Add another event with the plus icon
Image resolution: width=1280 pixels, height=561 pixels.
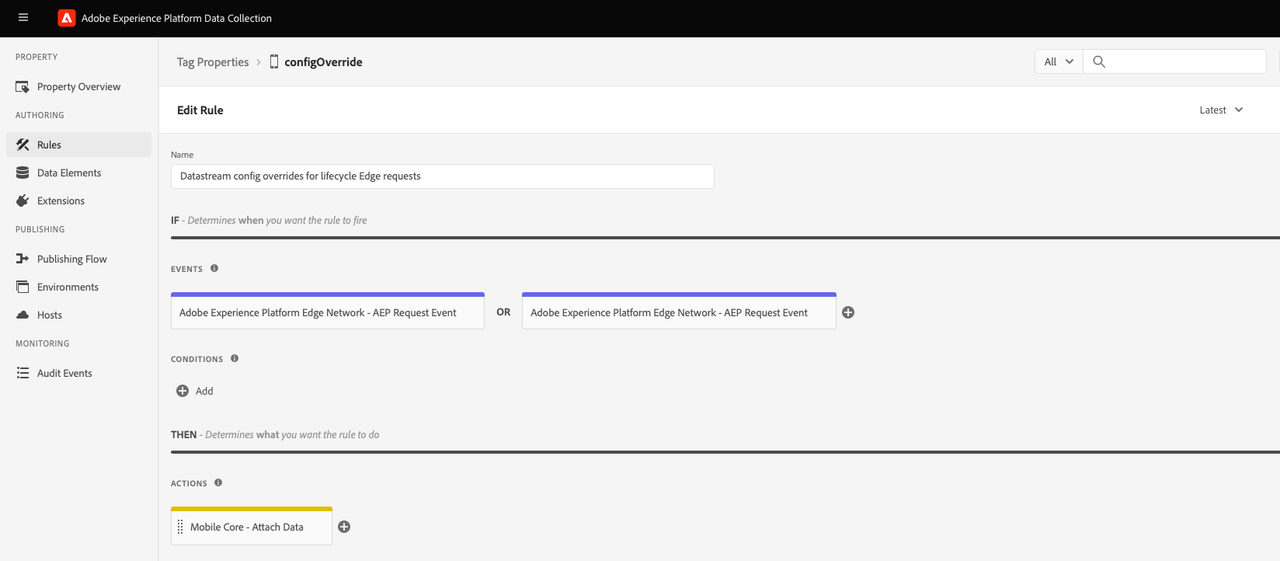tap(848, 313)
